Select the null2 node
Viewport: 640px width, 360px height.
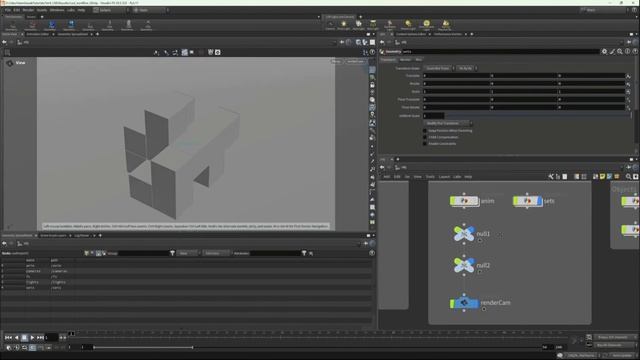(x=464, y=265)
